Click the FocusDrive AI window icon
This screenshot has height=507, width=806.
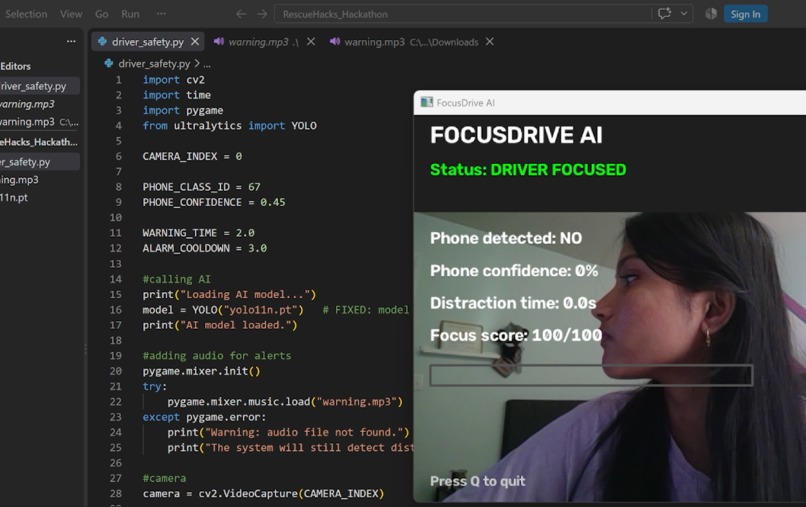coord(427,102)
